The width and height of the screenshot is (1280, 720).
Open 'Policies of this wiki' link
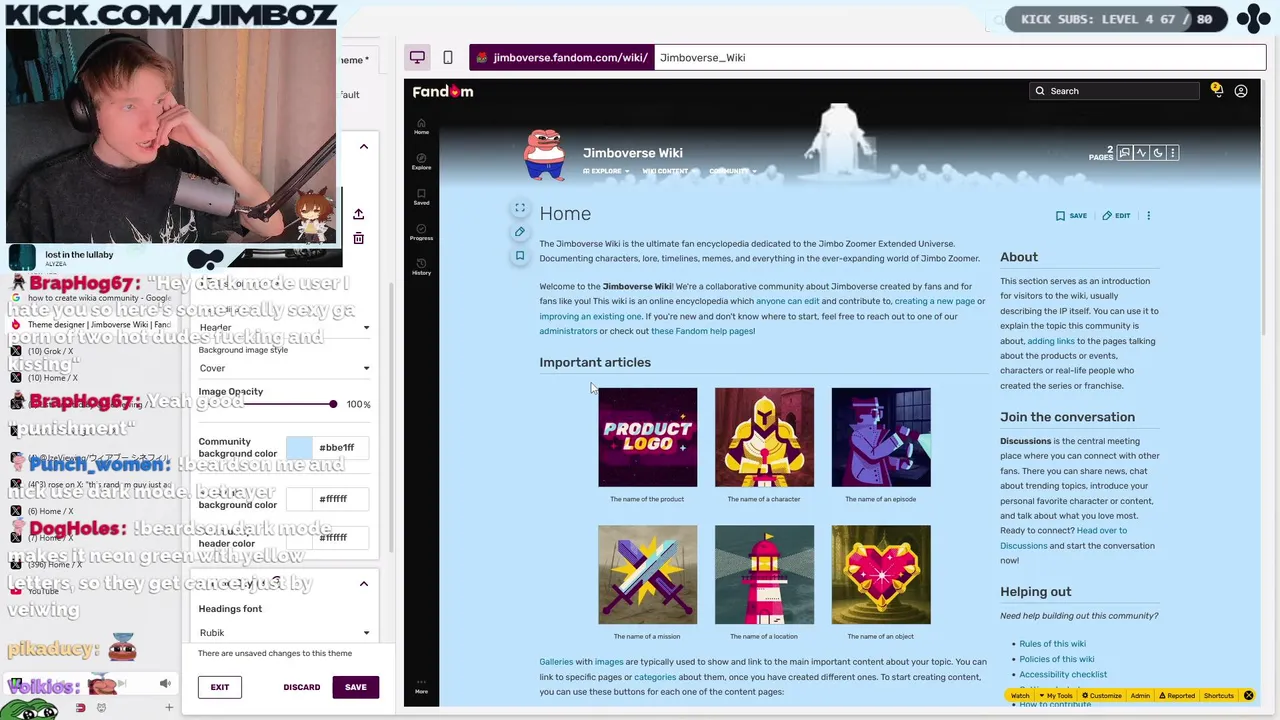click(x=1056, y=659)
